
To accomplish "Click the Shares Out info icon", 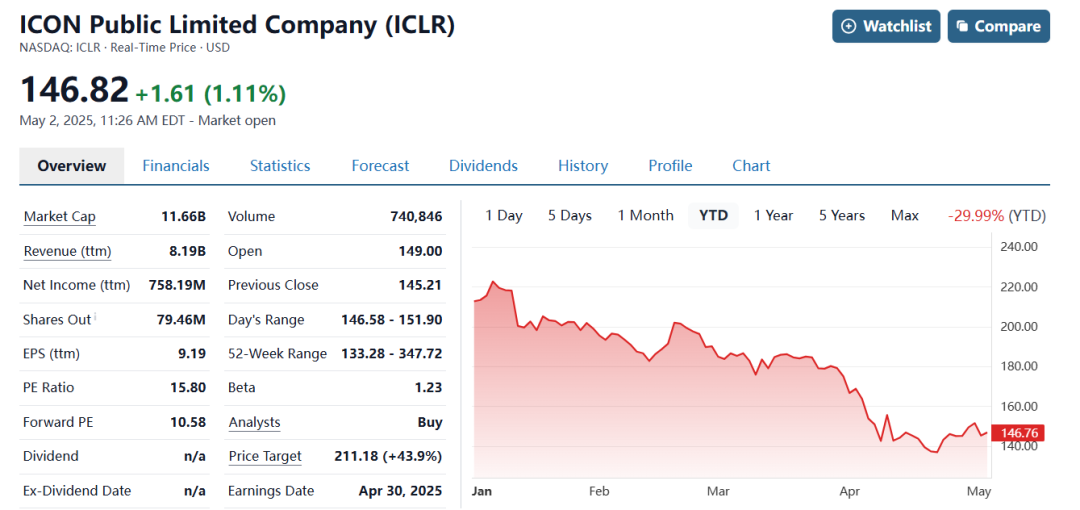I will (97, 317).
